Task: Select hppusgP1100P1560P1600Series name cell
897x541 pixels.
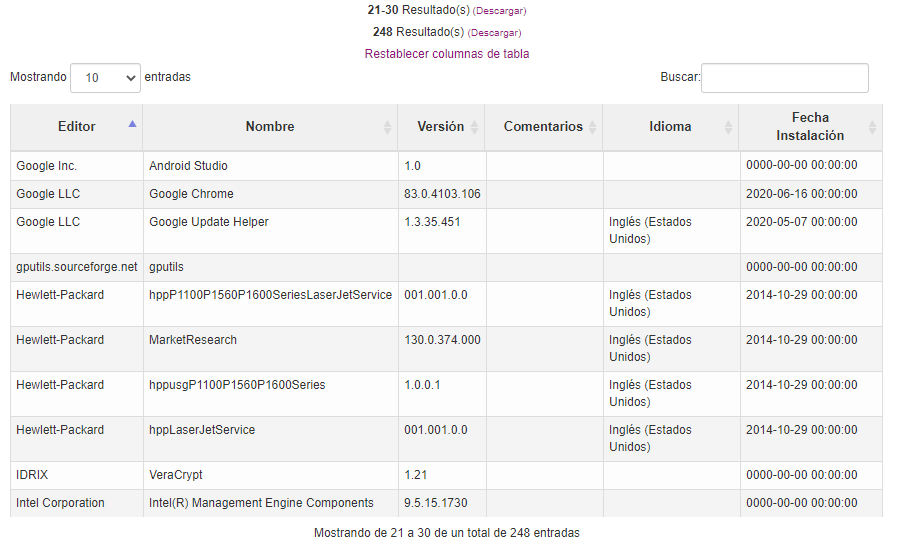Action: tap(271, 394)
